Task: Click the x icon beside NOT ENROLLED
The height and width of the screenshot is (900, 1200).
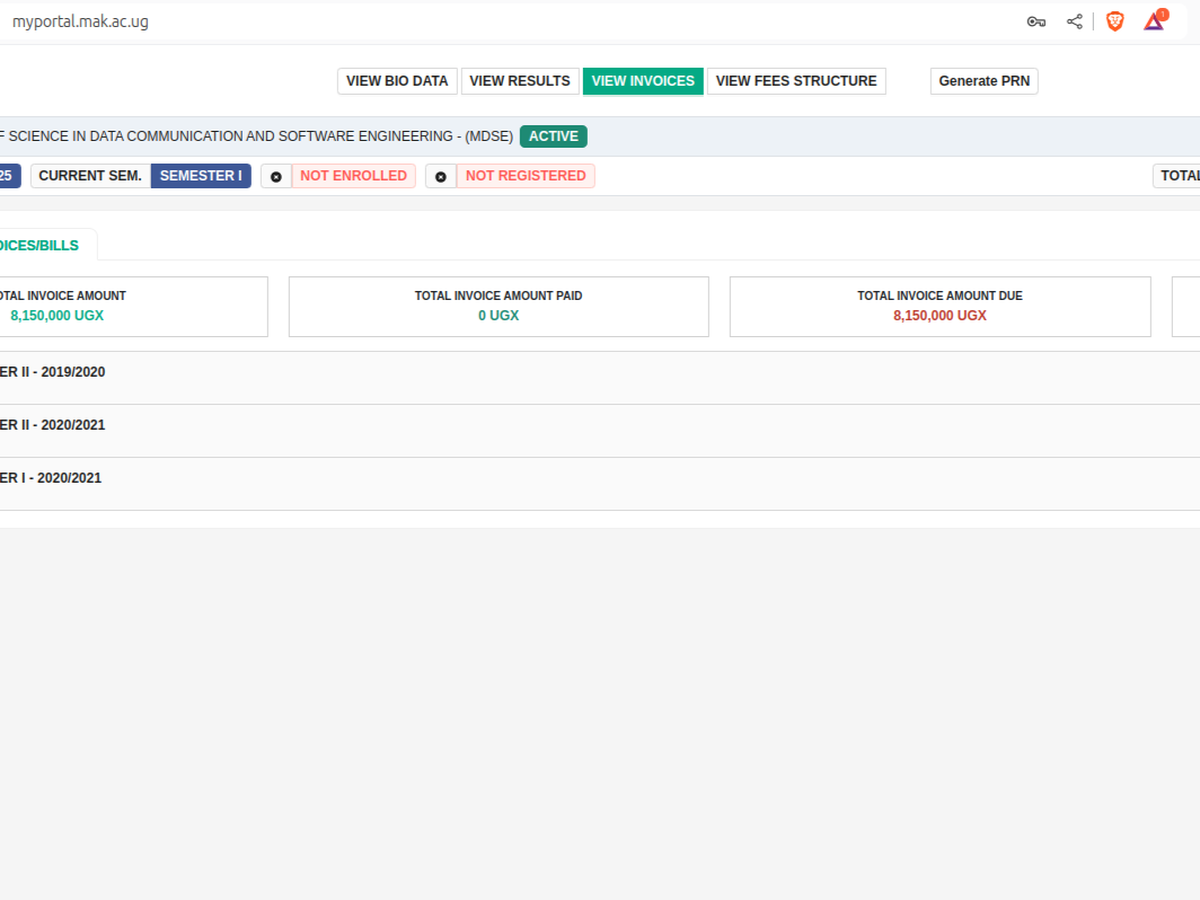Action: (x=276, y=176)
